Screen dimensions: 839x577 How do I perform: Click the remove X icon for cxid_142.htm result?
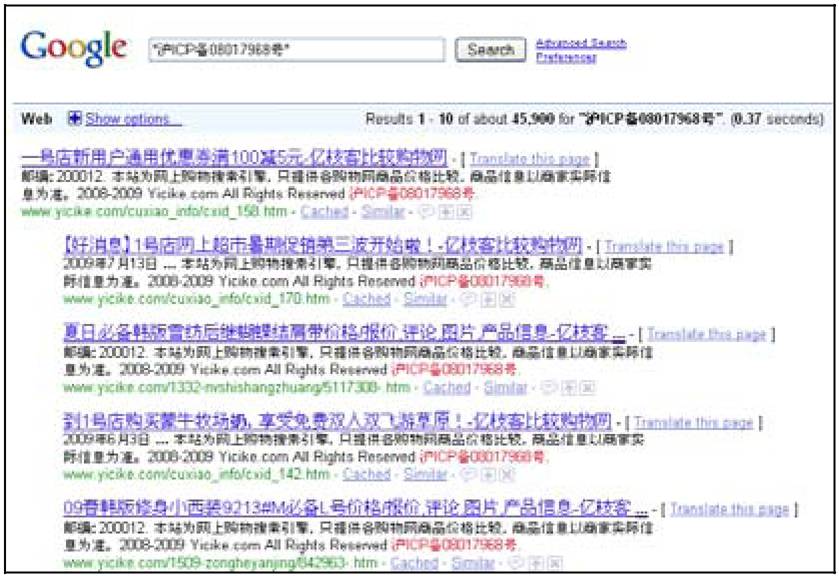[x=506, y=474]
